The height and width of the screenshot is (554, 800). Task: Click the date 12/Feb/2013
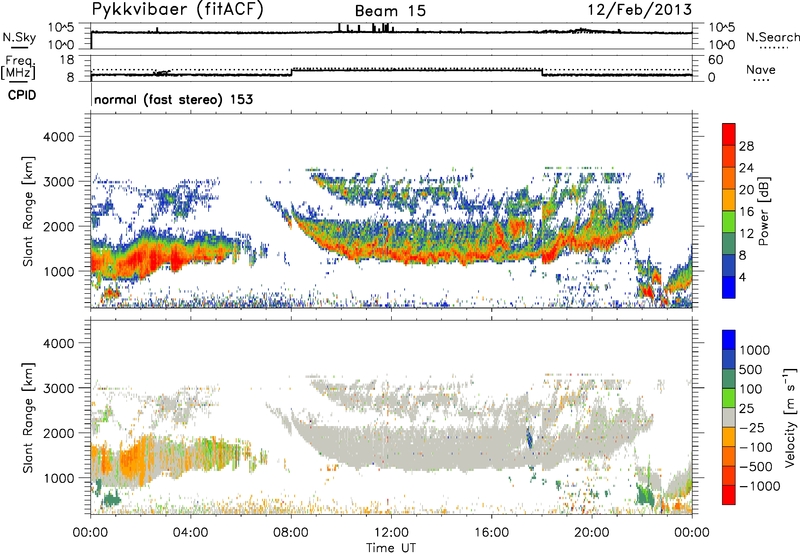tap(640, 9)
